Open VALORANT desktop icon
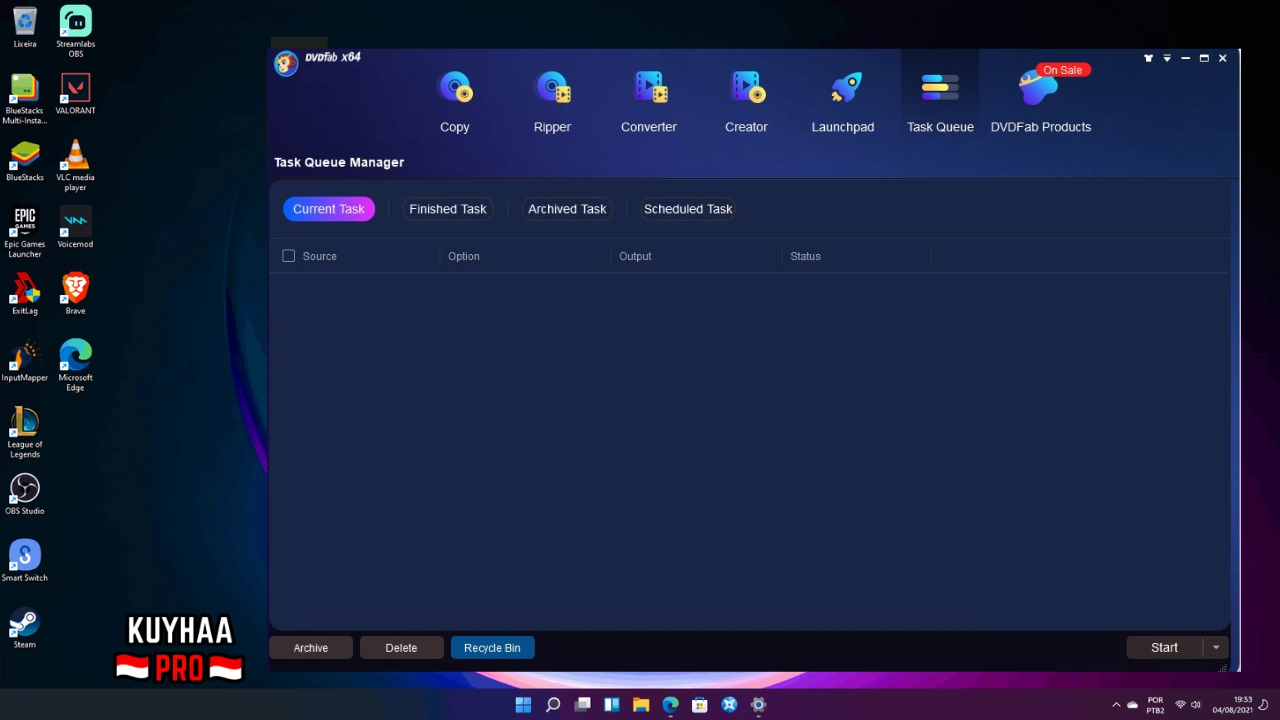Viewport: 1280px width, 720px height. tap(76, 94)
